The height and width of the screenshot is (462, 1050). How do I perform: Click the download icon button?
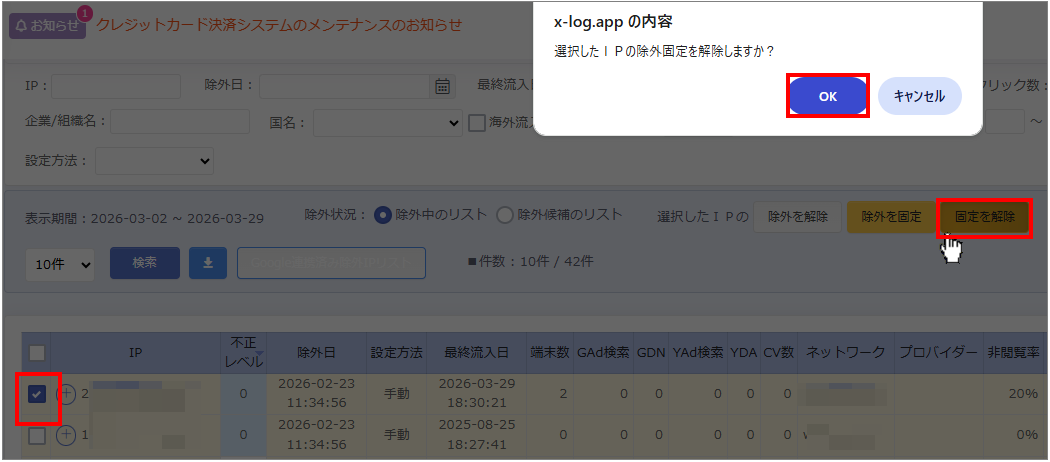(208, 263)
